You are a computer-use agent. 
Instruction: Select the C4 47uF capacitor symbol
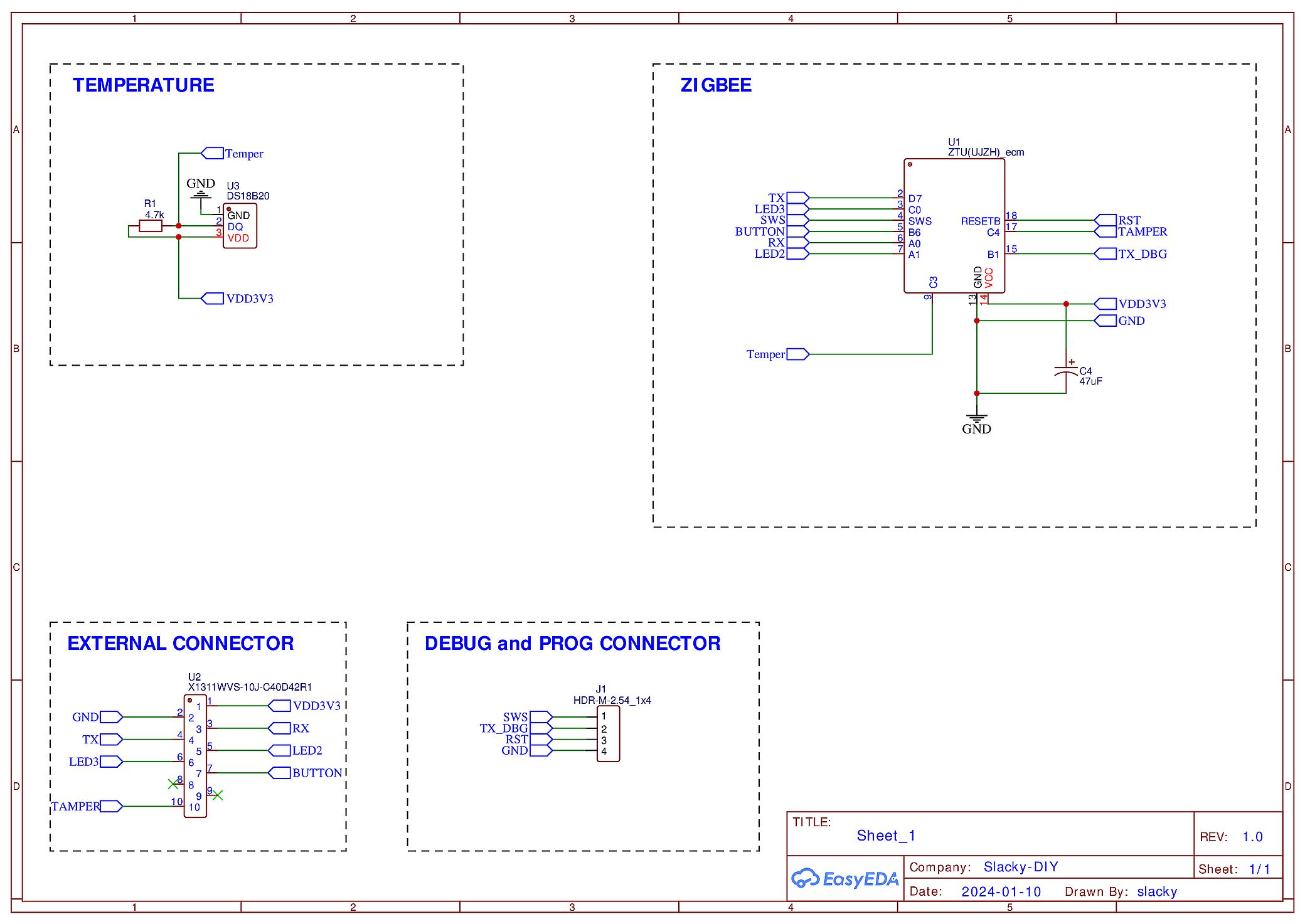tap(1066, 370)
